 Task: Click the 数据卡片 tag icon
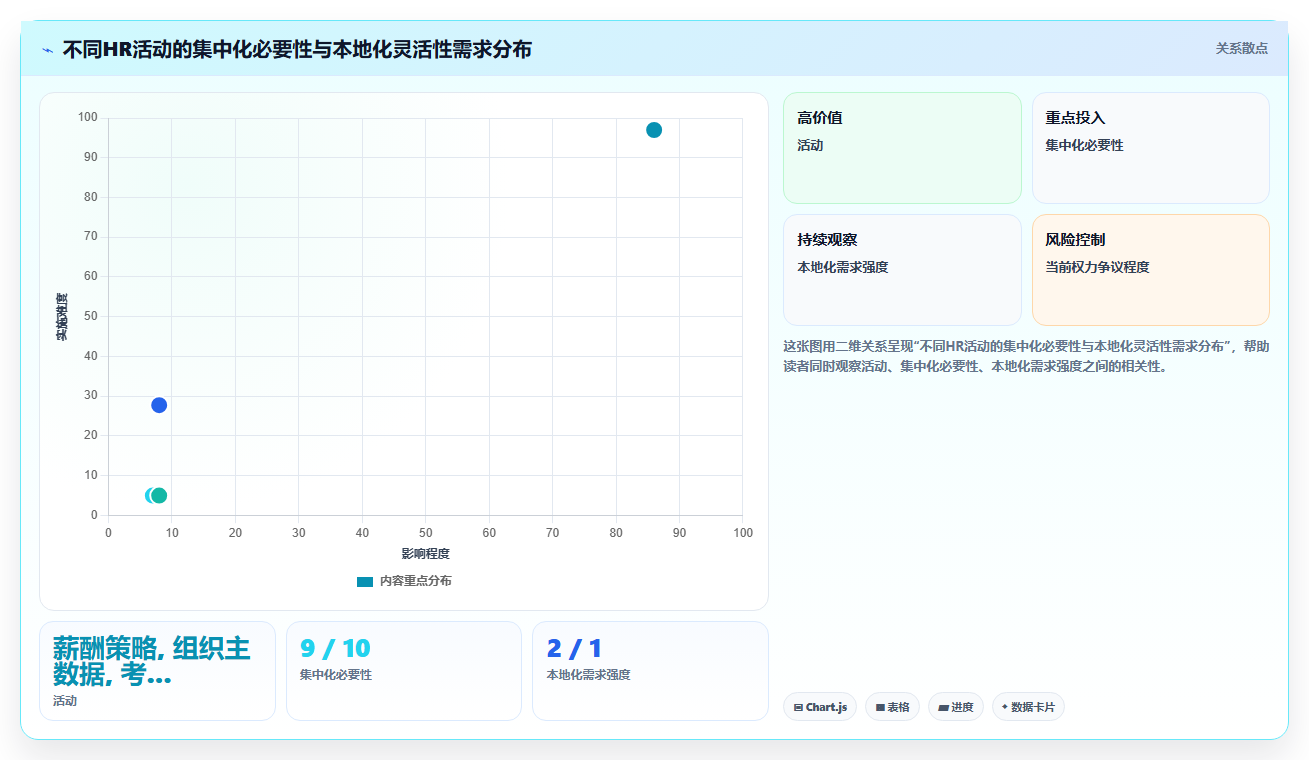tap(1005, 707)
